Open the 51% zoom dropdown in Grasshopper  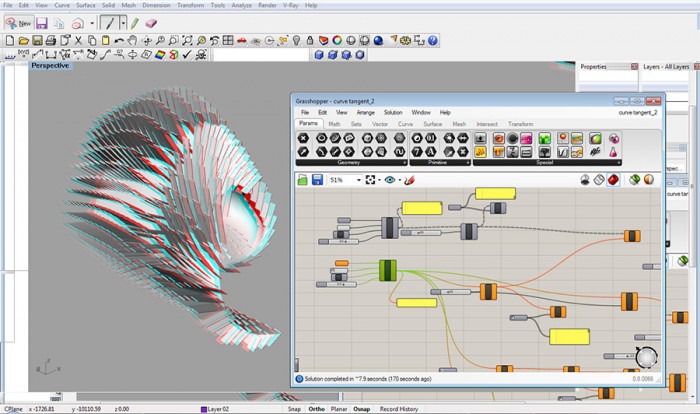358,180
